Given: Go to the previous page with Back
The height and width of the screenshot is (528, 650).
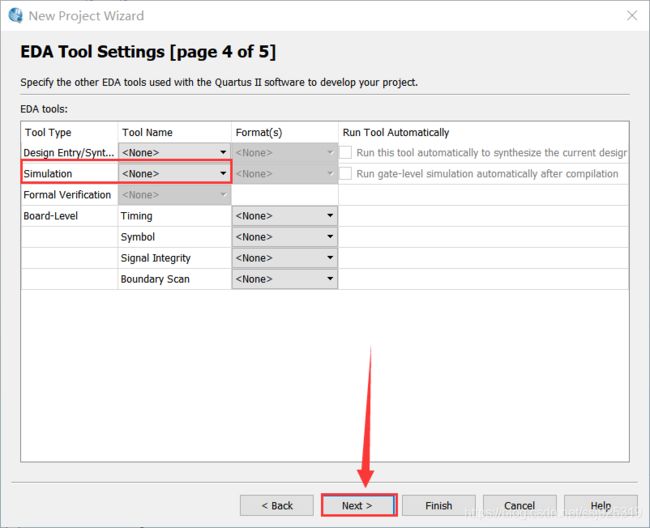Looking at the screenshot, I should (x=277, y=506).
